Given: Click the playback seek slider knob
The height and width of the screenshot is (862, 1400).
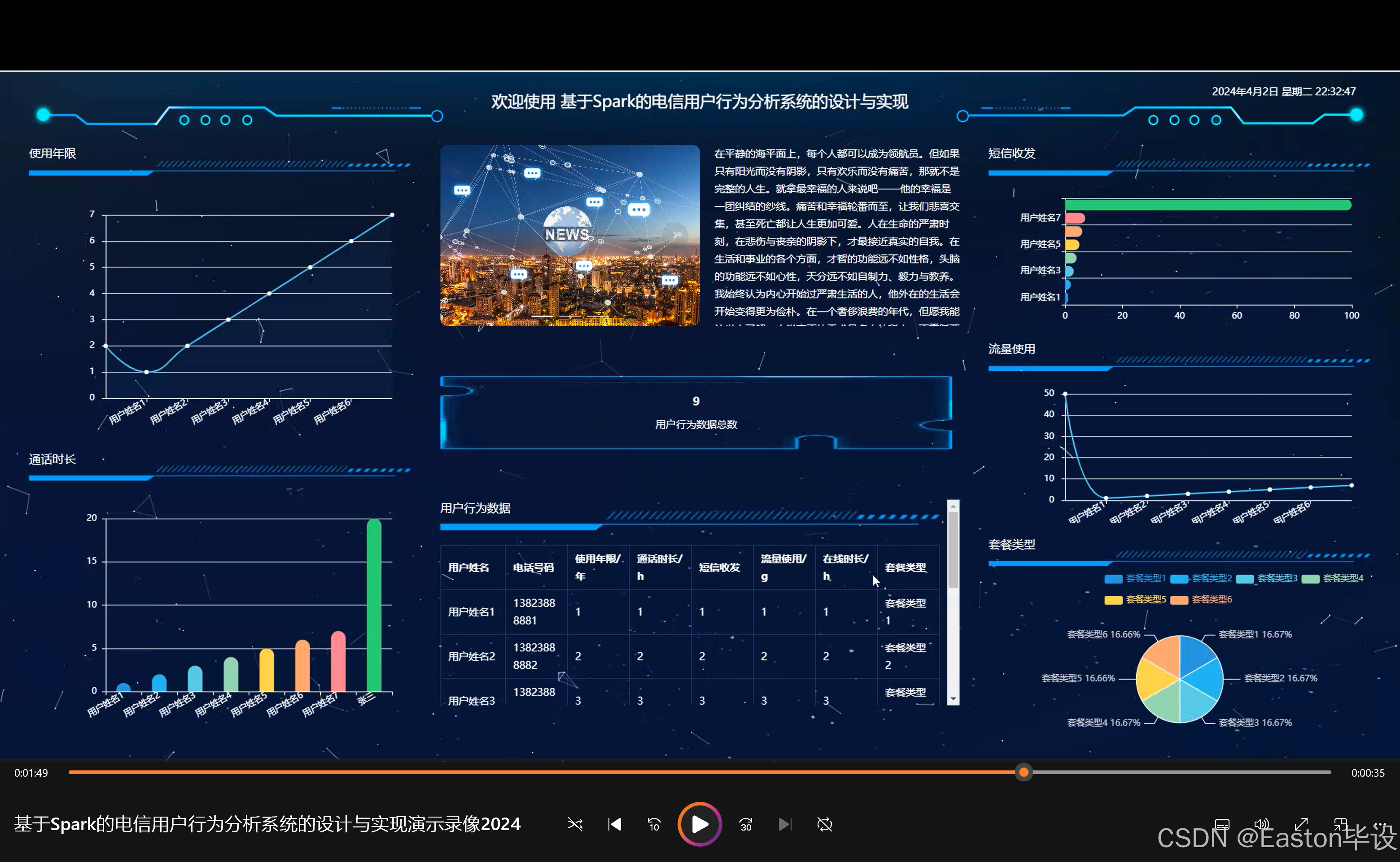Looking at the screenshot, I should pyautogui.click(x=1024, y=773).
